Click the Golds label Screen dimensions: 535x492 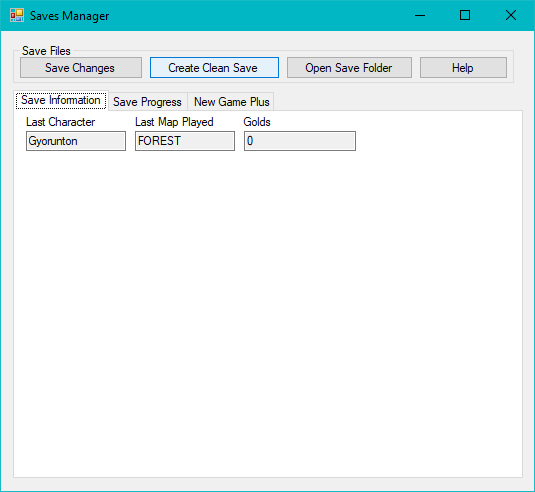point(257,122)
